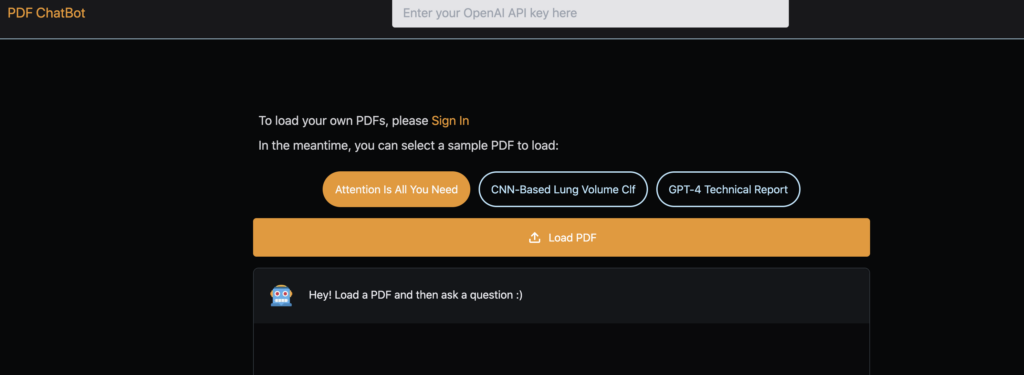Focus the OpenAI API key input field
Image resolution: width=1024 pixels, height=375 pixels.
pyautogui.click(x=590, y=13)
